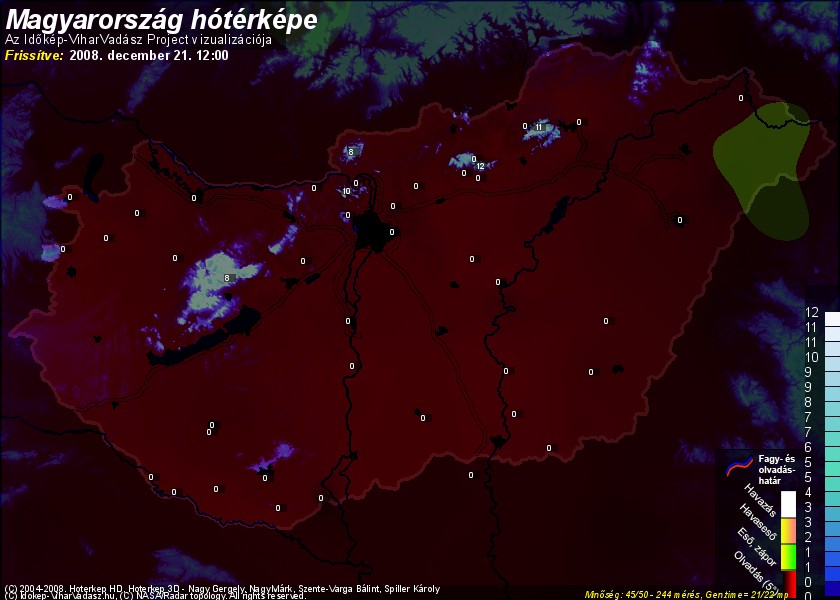This screenshot has height=600, width=840.
Task: Click the 8 marker on the large western snow patch
Action: point(227,277)
